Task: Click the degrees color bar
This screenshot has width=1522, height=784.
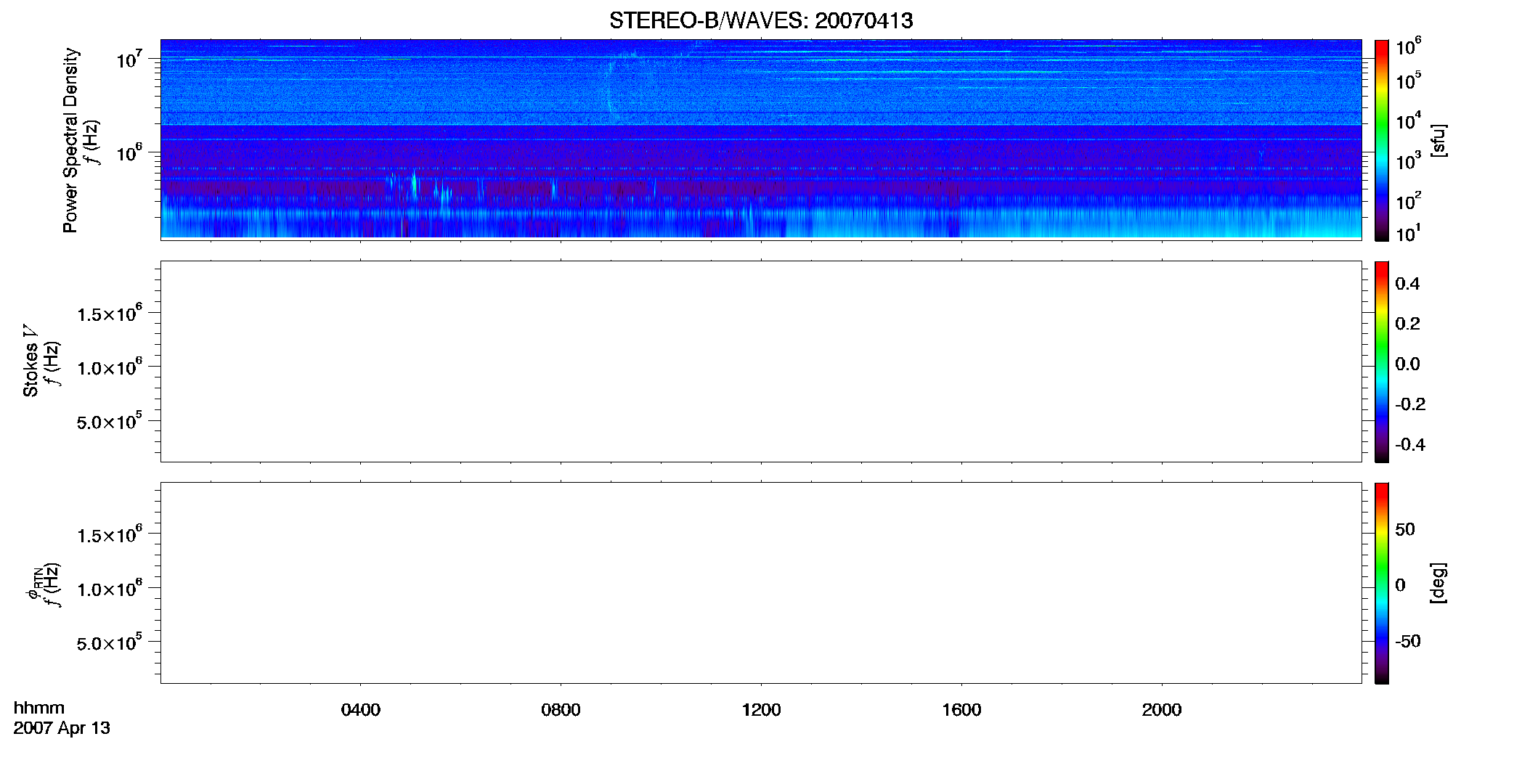Action: [1382, 583]
